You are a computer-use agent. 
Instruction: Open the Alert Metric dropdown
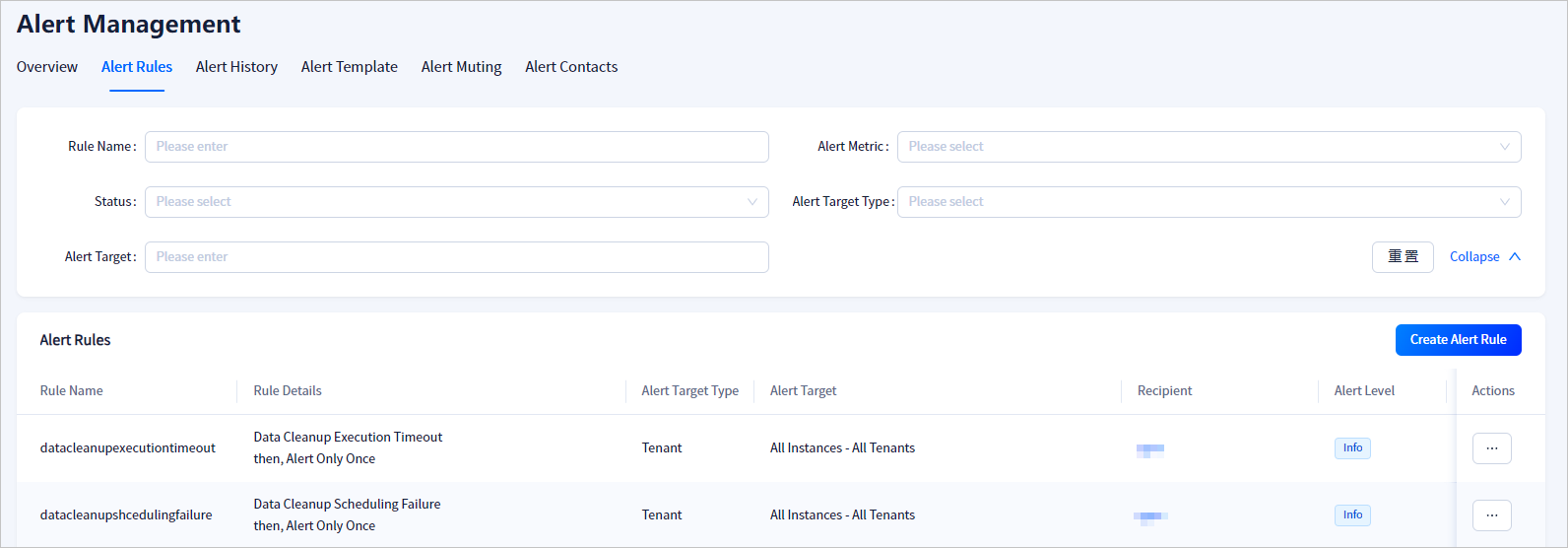(1209, 147)
